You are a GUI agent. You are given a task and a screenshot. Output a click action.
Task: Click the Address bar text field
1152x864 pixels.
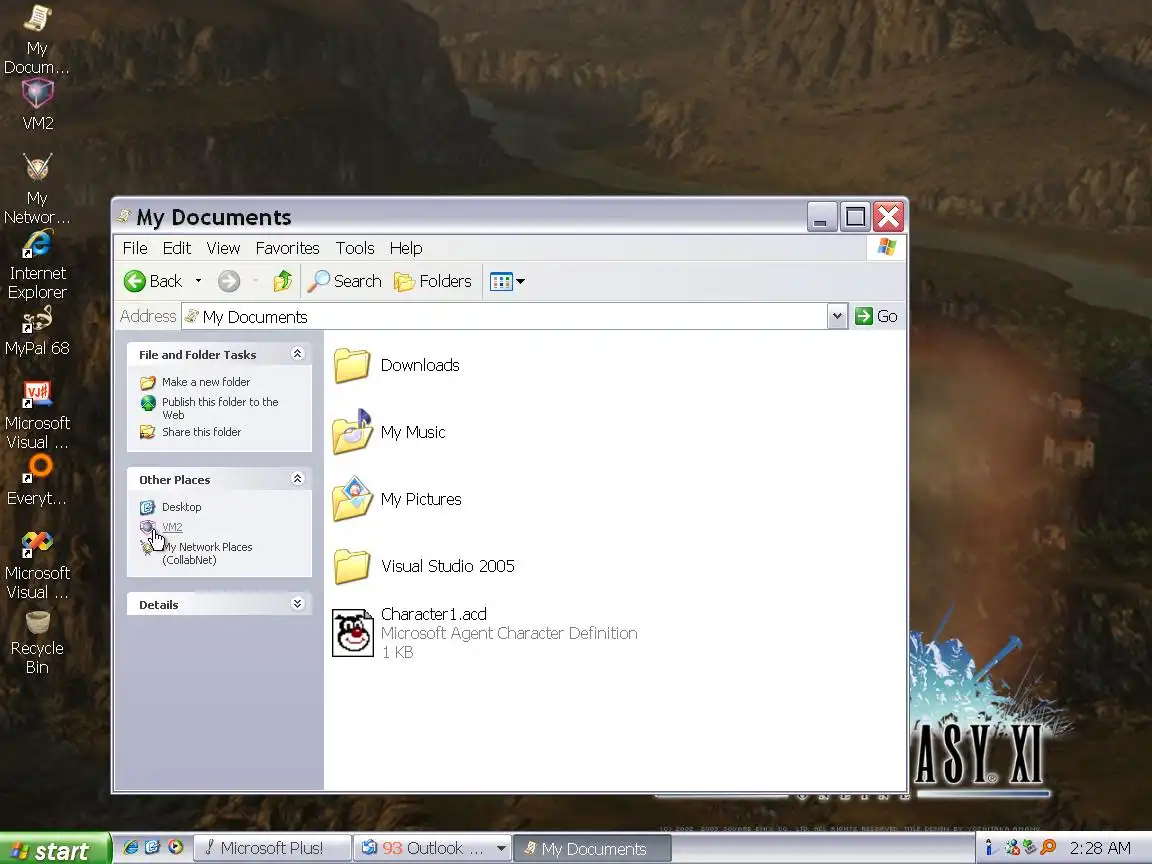coord(504,317)
